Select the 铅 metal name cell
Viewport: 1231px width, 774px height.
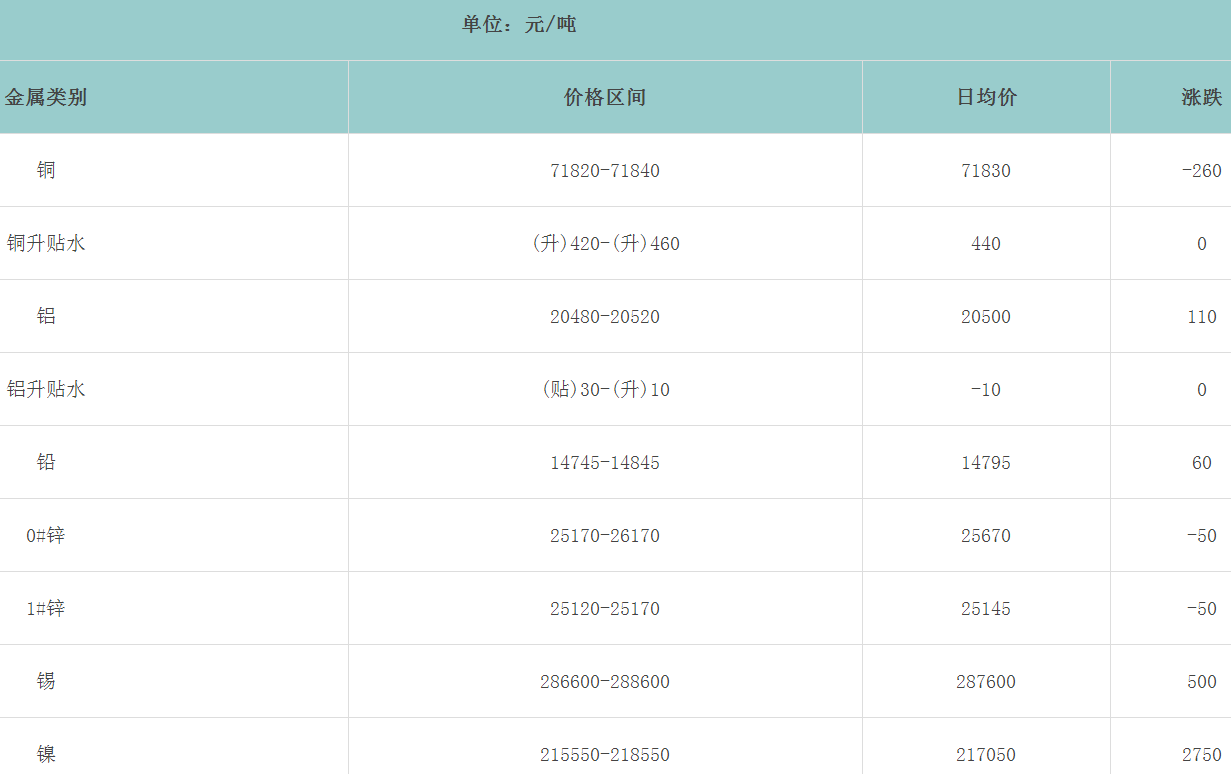[46, 462]
